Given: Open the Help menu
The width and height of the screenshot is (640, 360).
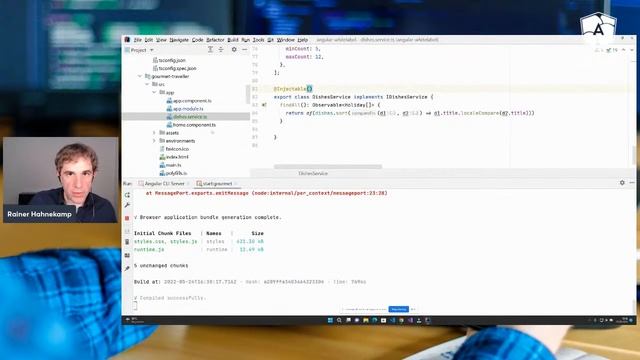Looking at the screenshot, I should [302, 40].
